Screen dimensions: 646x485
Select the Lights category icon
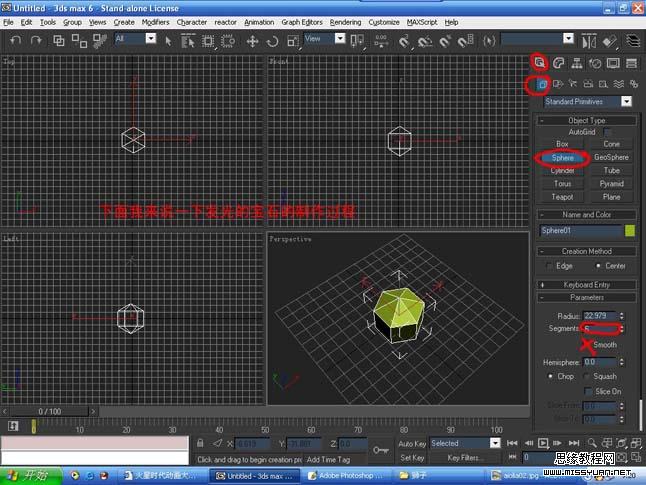coord(573,84)
